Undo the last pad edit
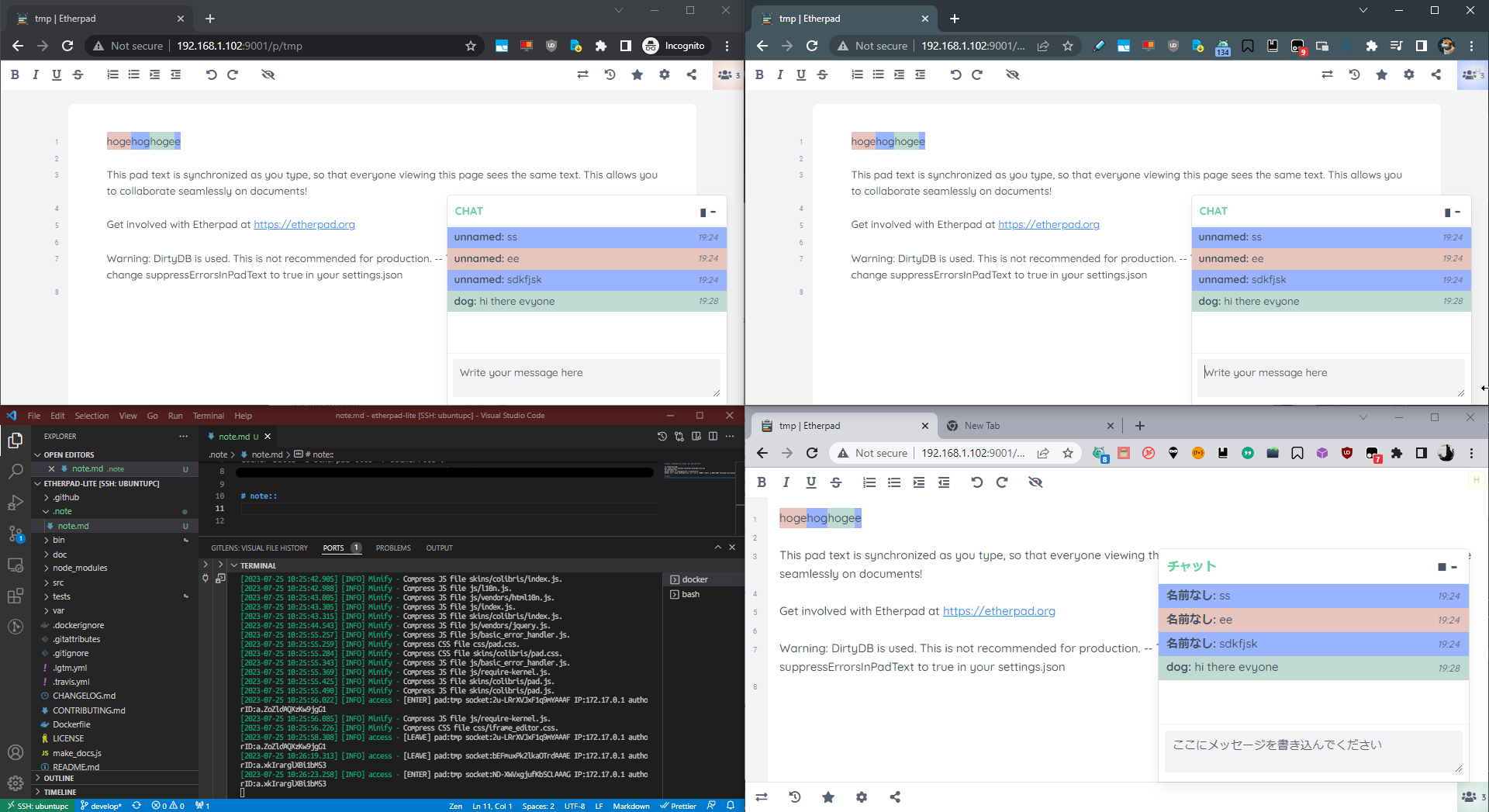 click(210, 74)
